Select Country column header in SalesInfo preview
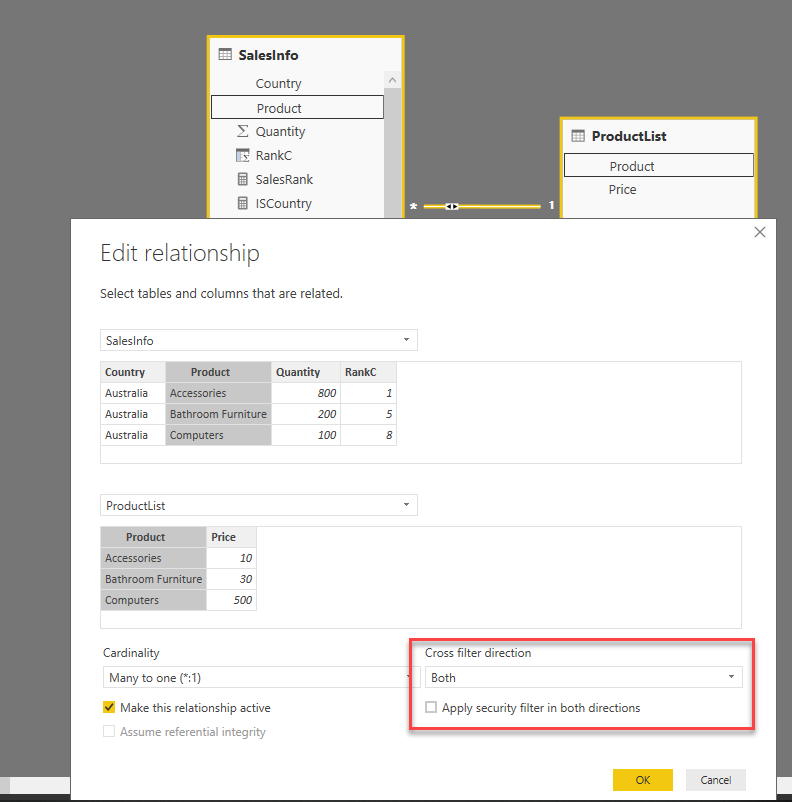The height and width of the screenshot is (802, 792). coord(133,372)
